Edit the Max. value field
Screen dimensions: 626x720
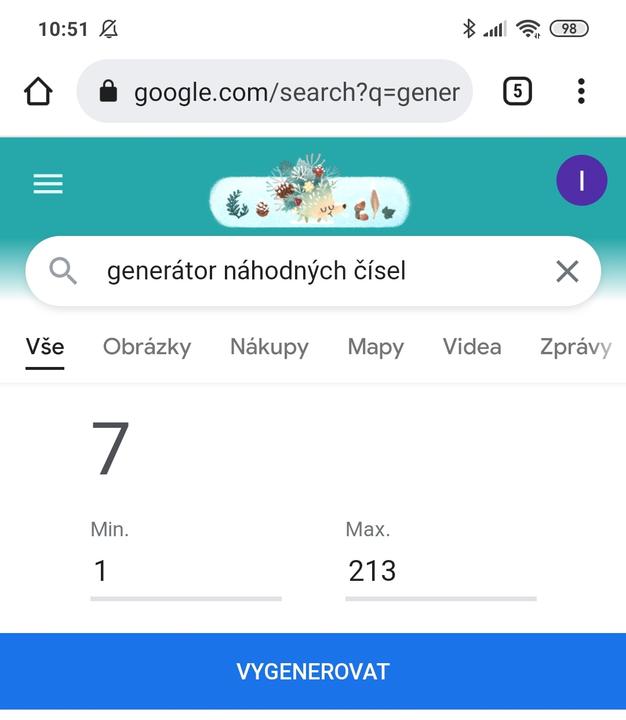[441, 571]
